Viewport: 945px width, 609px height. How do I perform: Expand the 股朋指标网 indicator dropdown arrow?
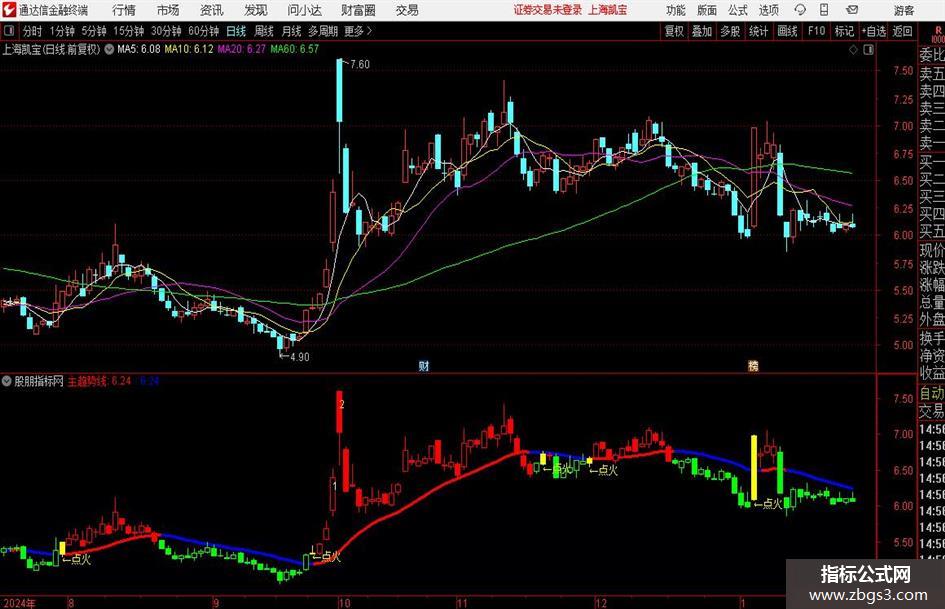(x=7, y=381)
